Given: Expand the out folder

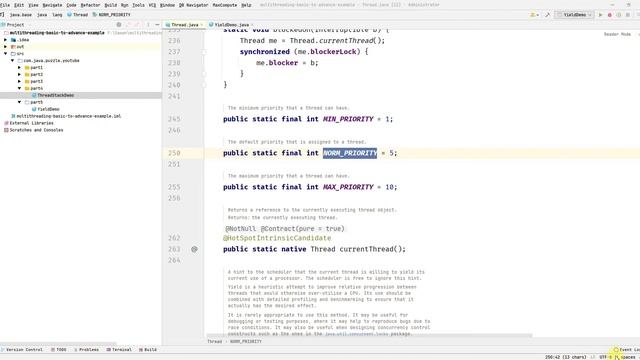Looking at the screenshot, I should [6, 47].
